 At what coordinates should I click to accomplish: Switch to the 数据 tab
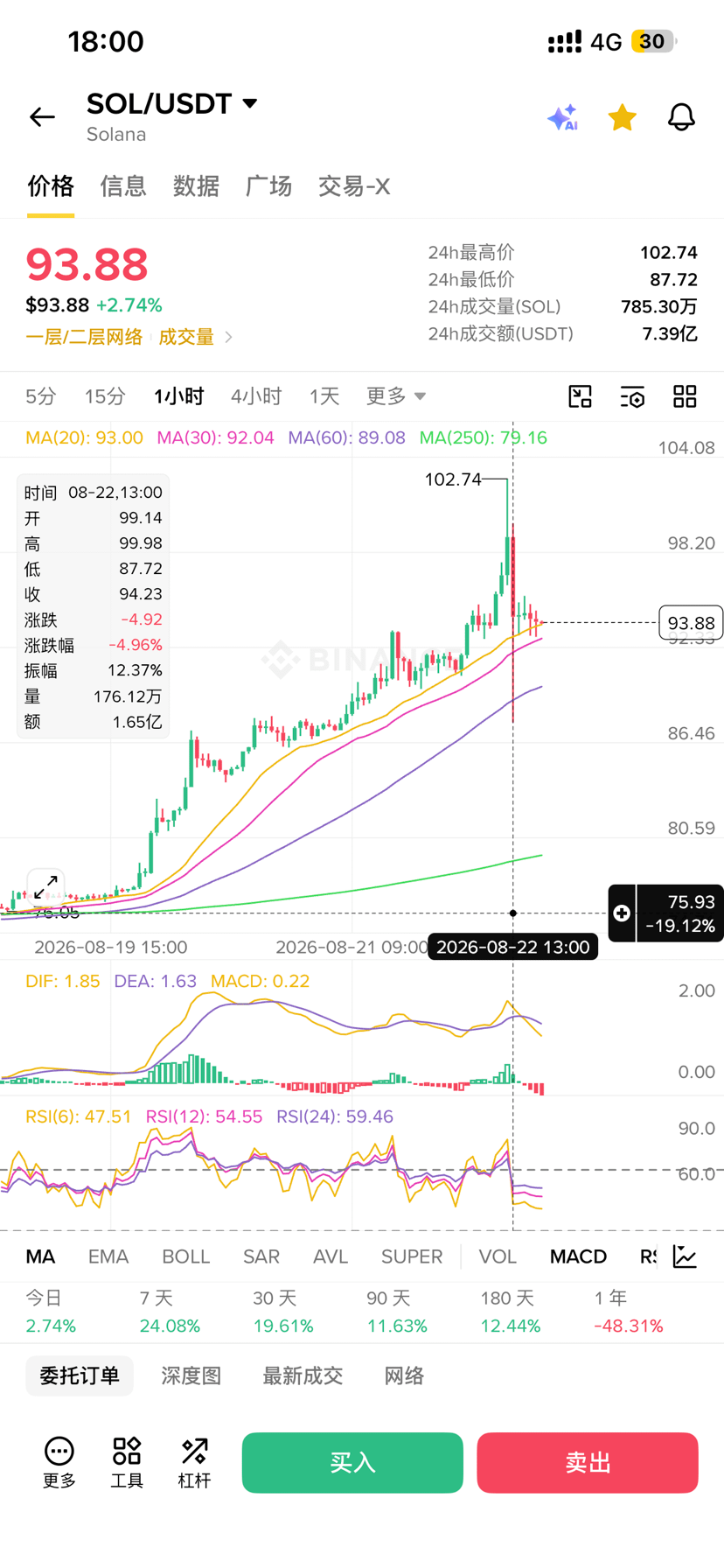click(196, 186)
